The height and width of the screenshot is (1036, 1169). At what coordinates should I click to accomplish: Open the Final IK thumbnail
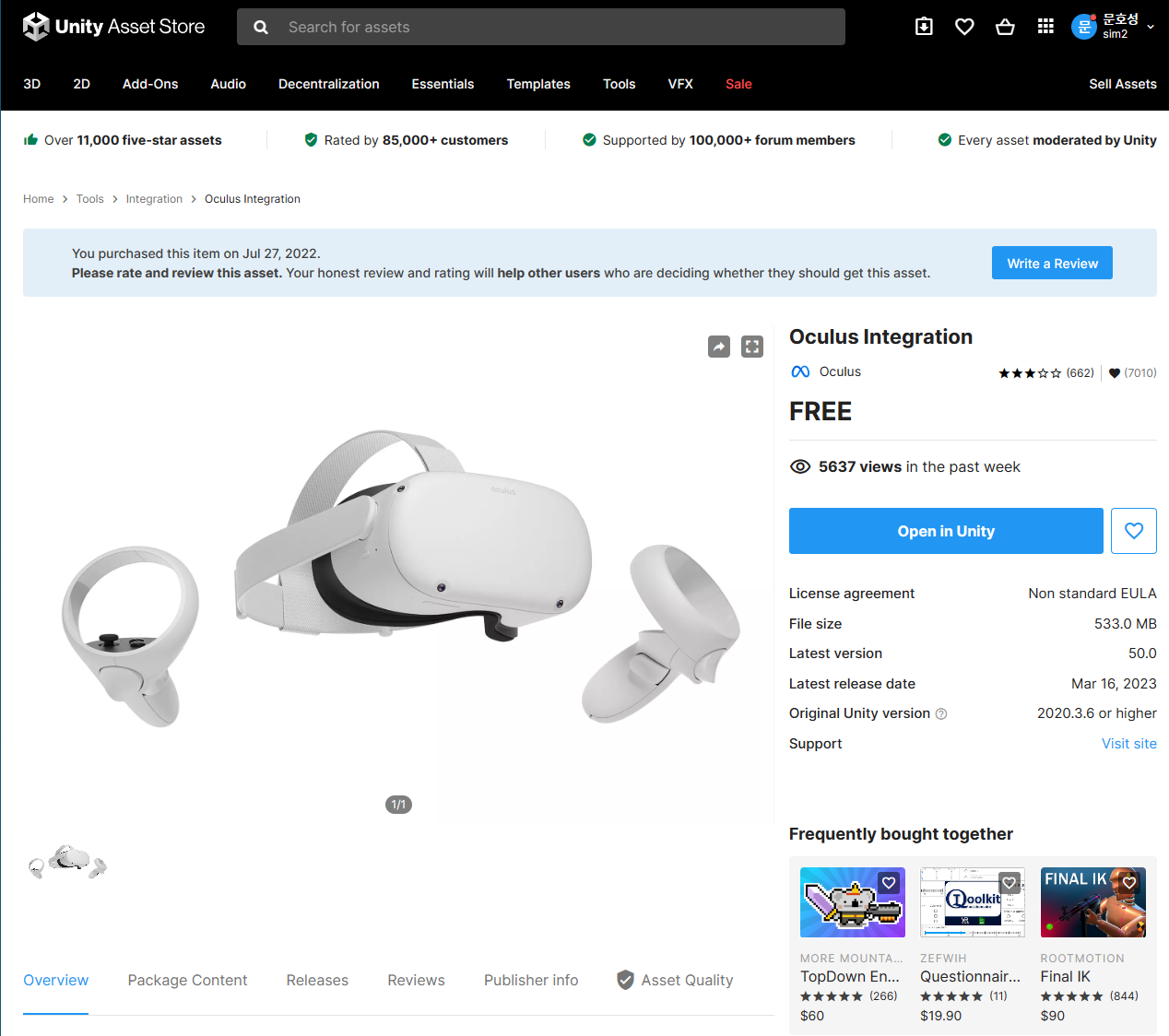[x=1093, y=902]
